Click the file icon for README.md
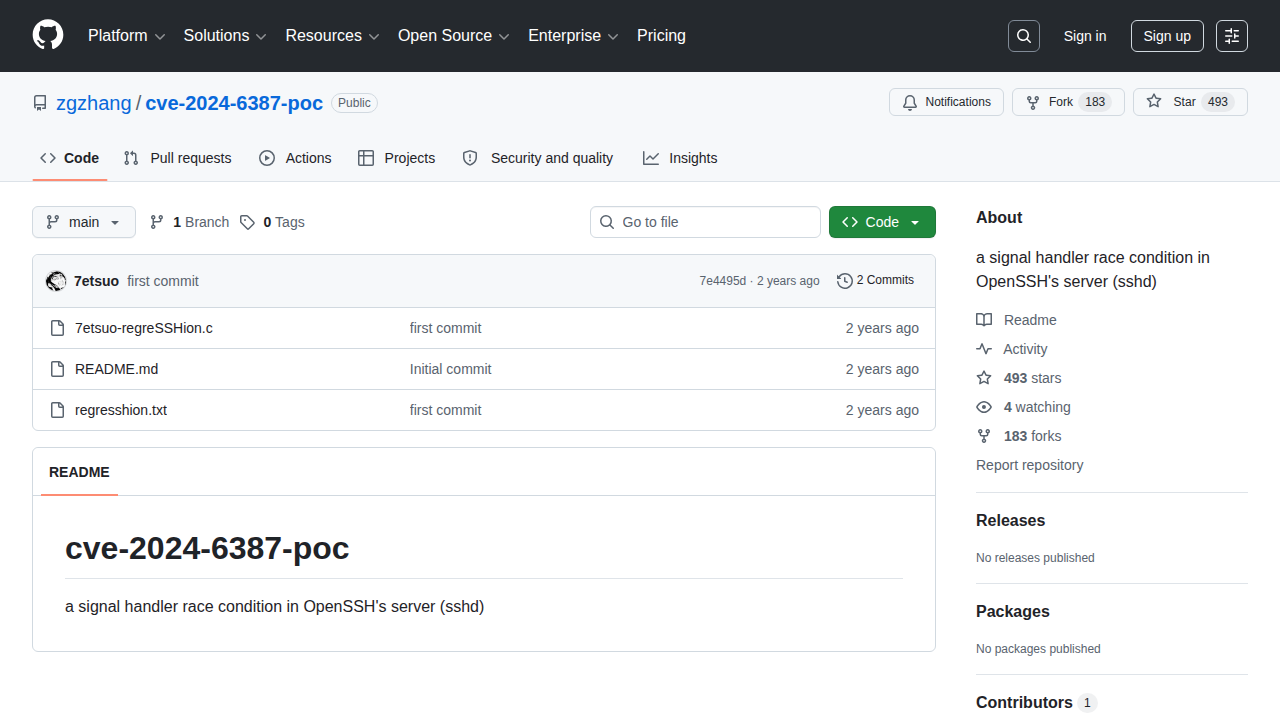1280x720 pixels. point(58,369)
